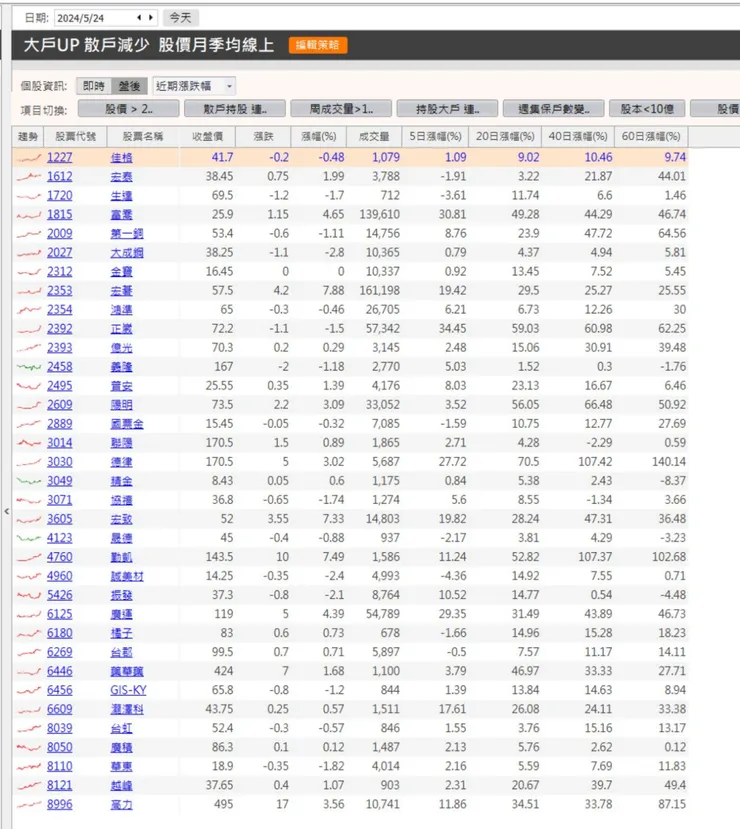Click closing price 424 cell
Screen dimensions: 740x829
224,671
